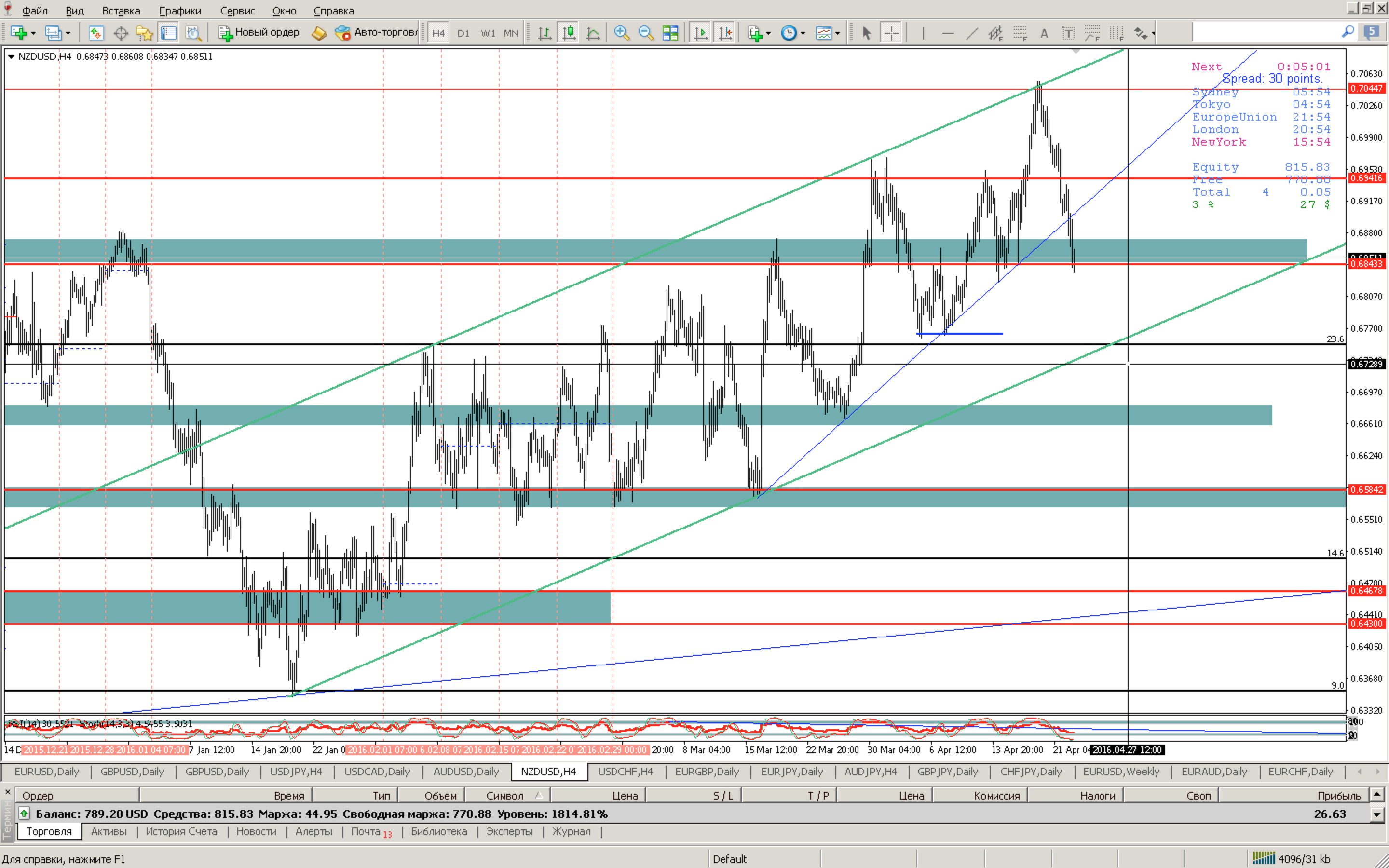Select the H4 timeframe button

coord(438,33)
